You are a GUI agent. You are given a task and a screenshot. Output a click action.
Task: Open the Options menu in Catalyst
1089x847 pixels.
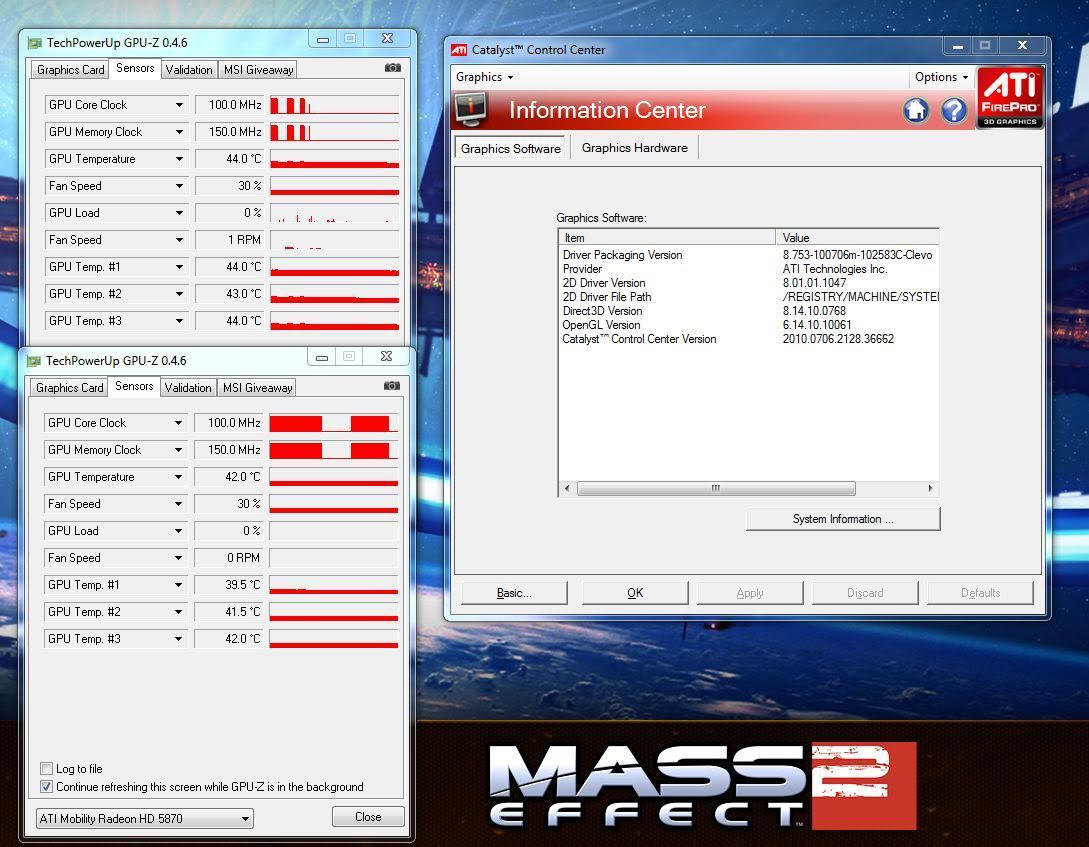941,77
